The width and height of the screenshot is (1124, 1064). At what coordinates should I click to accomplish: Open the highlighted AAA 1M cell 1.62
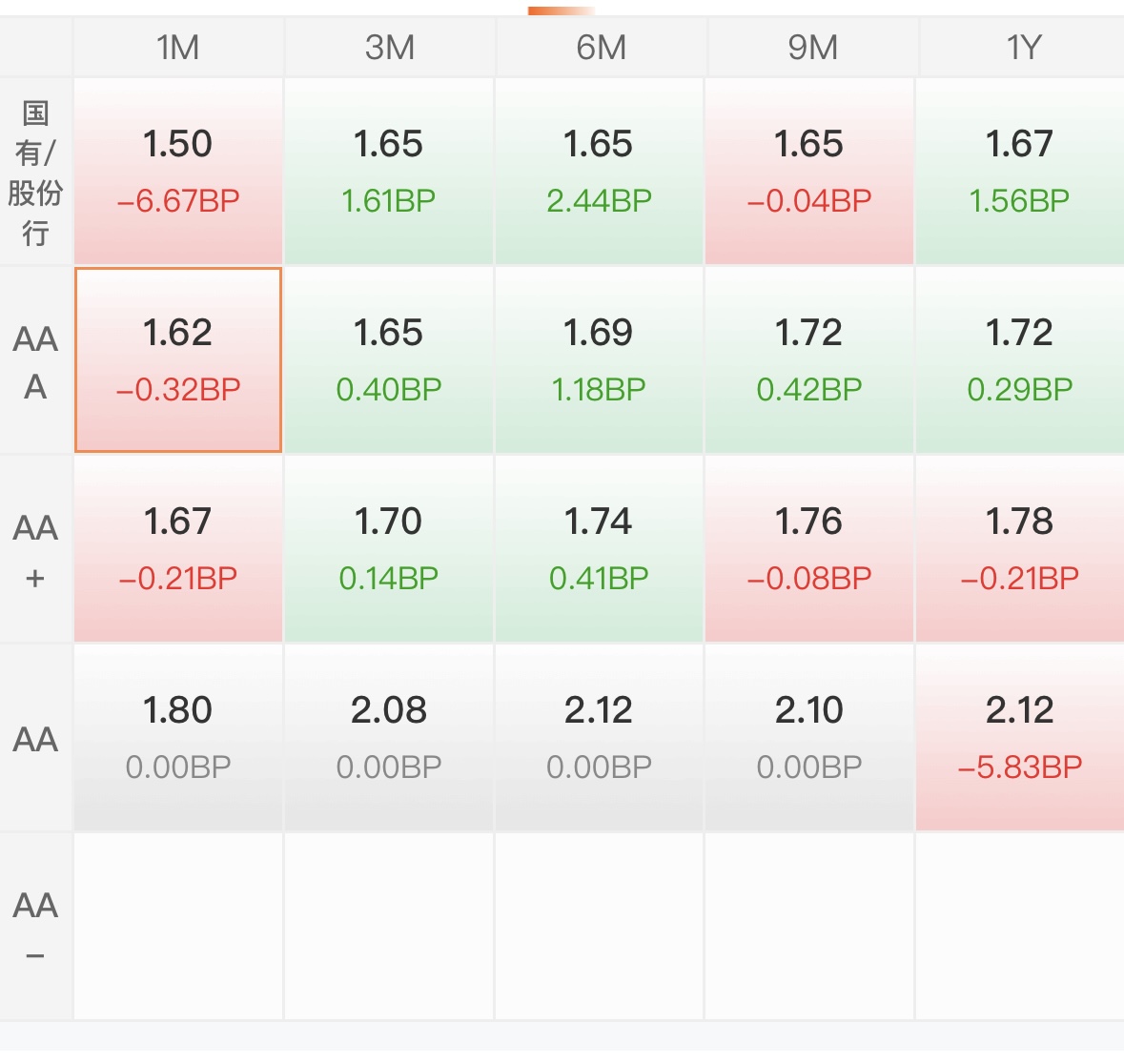[177, 360]
